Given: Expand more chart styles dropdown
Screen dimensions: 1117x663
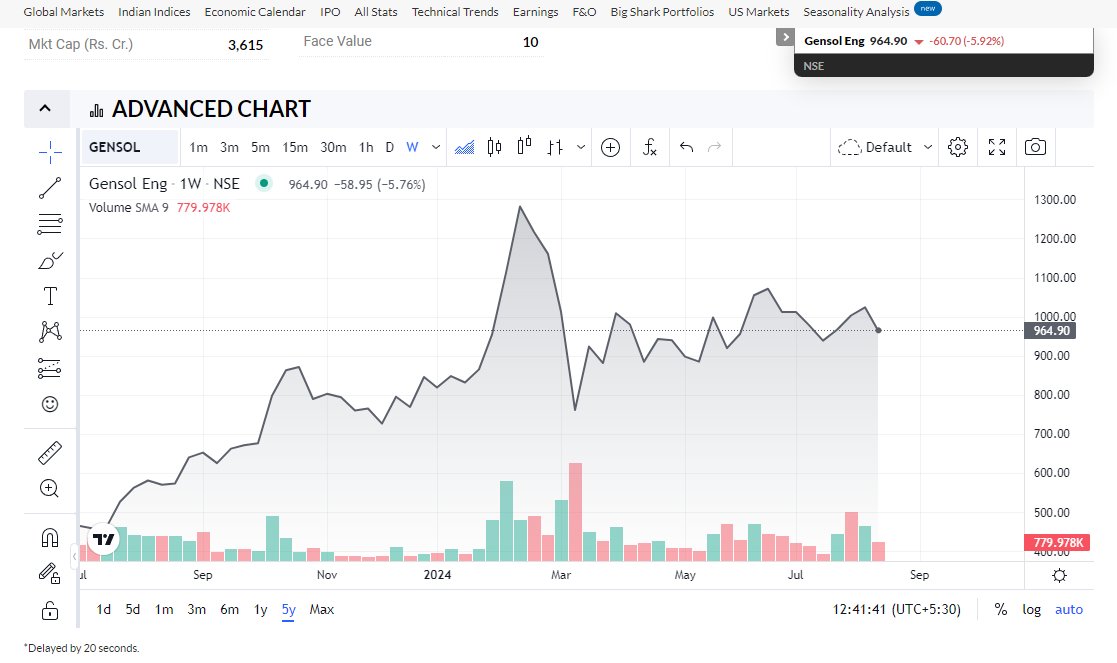Looking at the screenshot, I should pyautogui.click(x=581, y=147).
